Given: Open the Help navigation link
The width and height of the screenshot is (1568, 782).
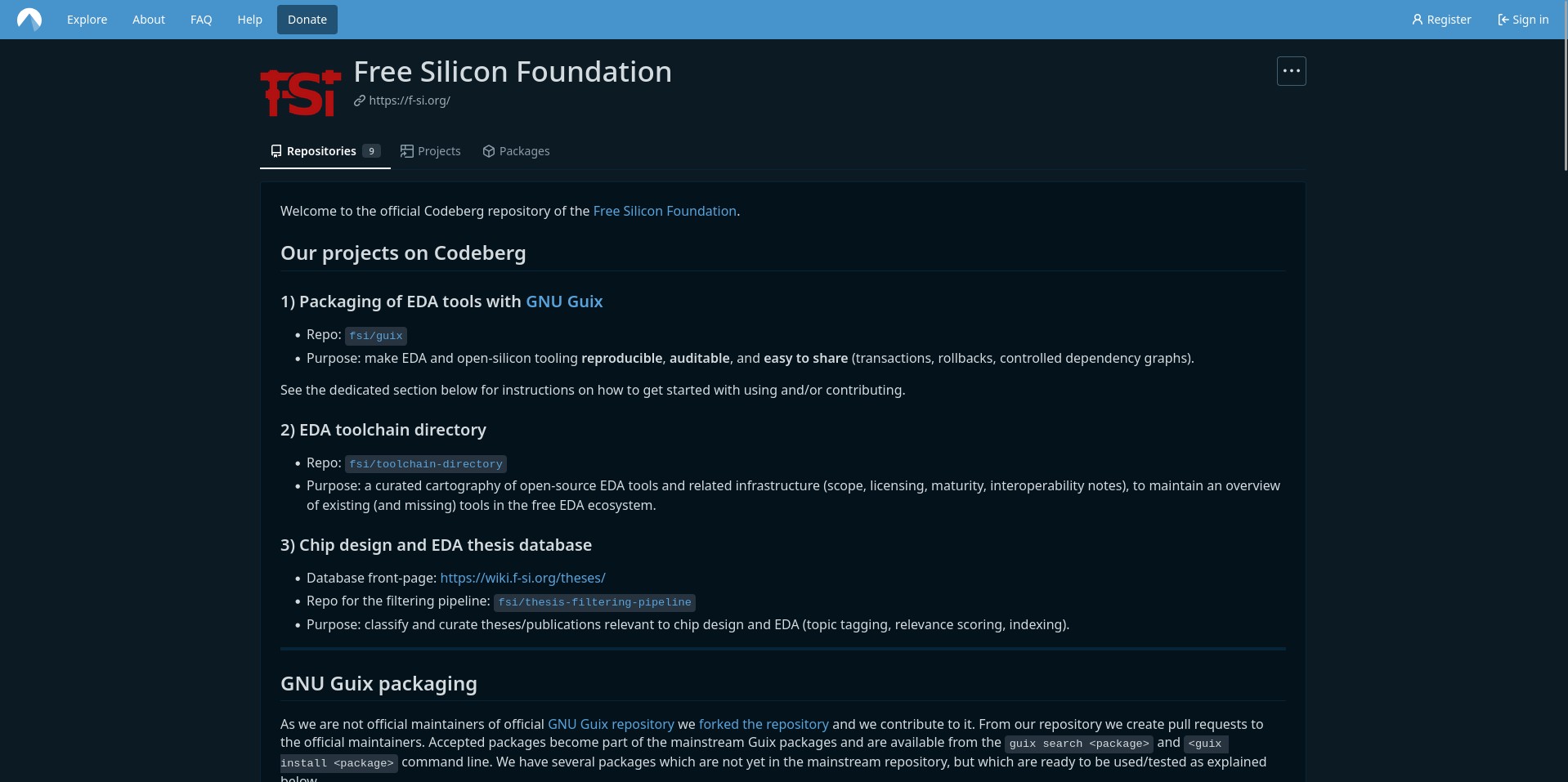Looking at the screenshot, I should 249,20.
